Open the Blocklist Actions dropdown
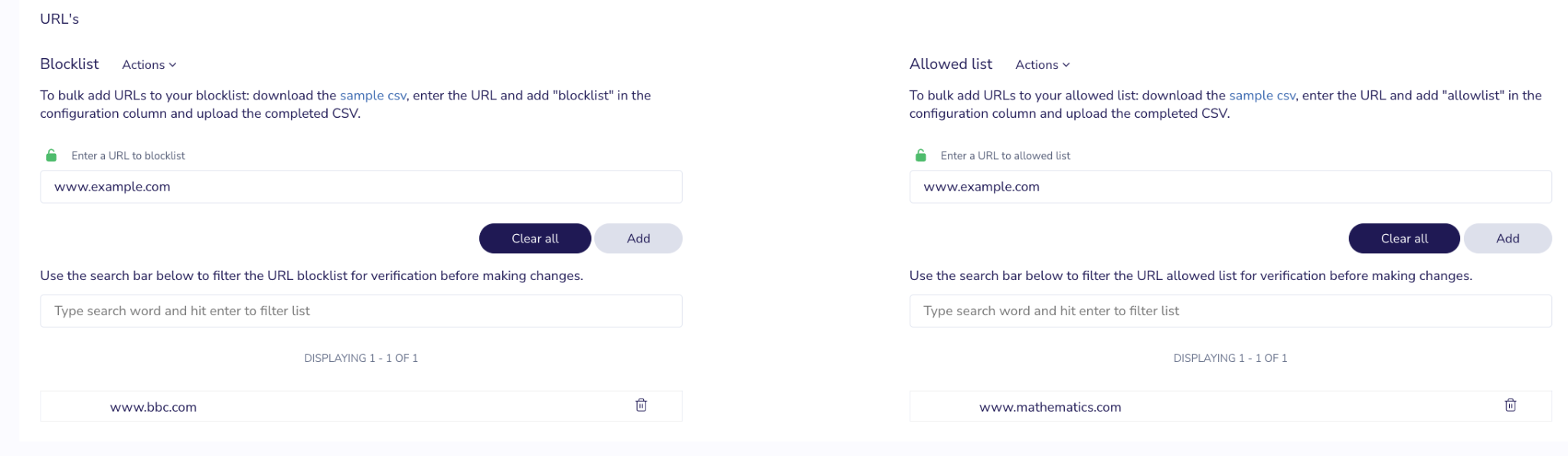Viewport: 1568px width, 456px height. pyautogui.click(x=149, y=65)
